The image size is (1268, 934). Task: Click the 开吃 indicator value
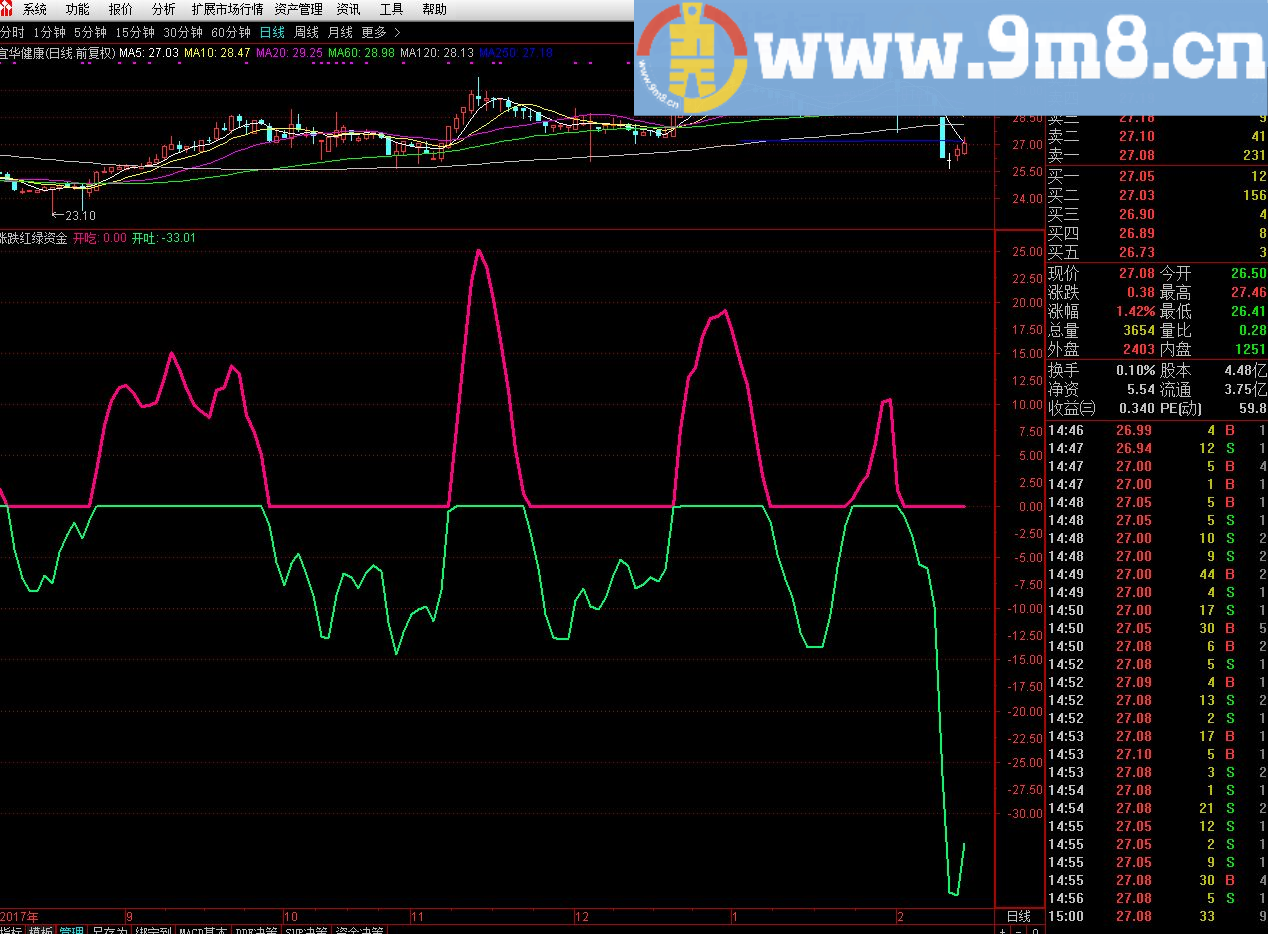100,239
